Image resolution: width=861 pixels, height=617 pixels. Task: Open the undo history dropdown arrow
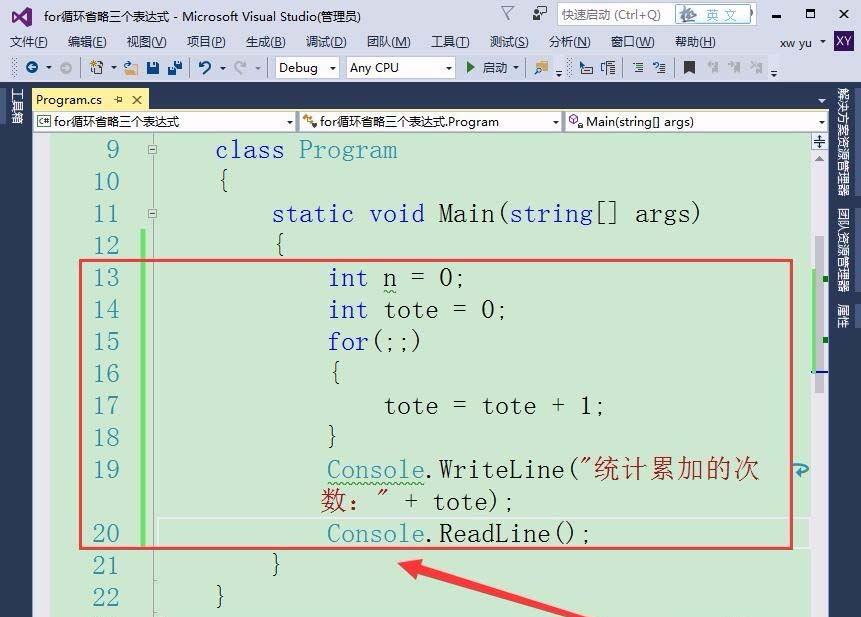pyautogui.click(x=222, y=68)
